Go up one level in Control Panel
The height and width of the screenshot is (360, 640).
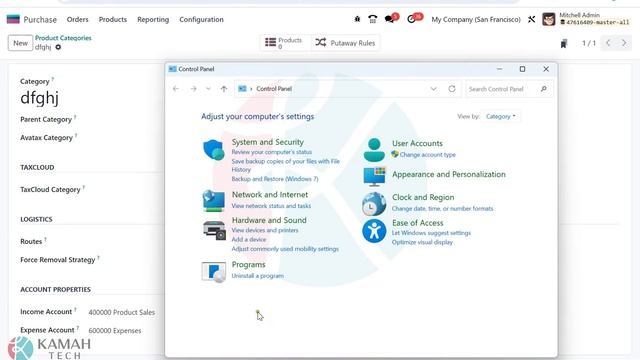click(x=224, y=89)
